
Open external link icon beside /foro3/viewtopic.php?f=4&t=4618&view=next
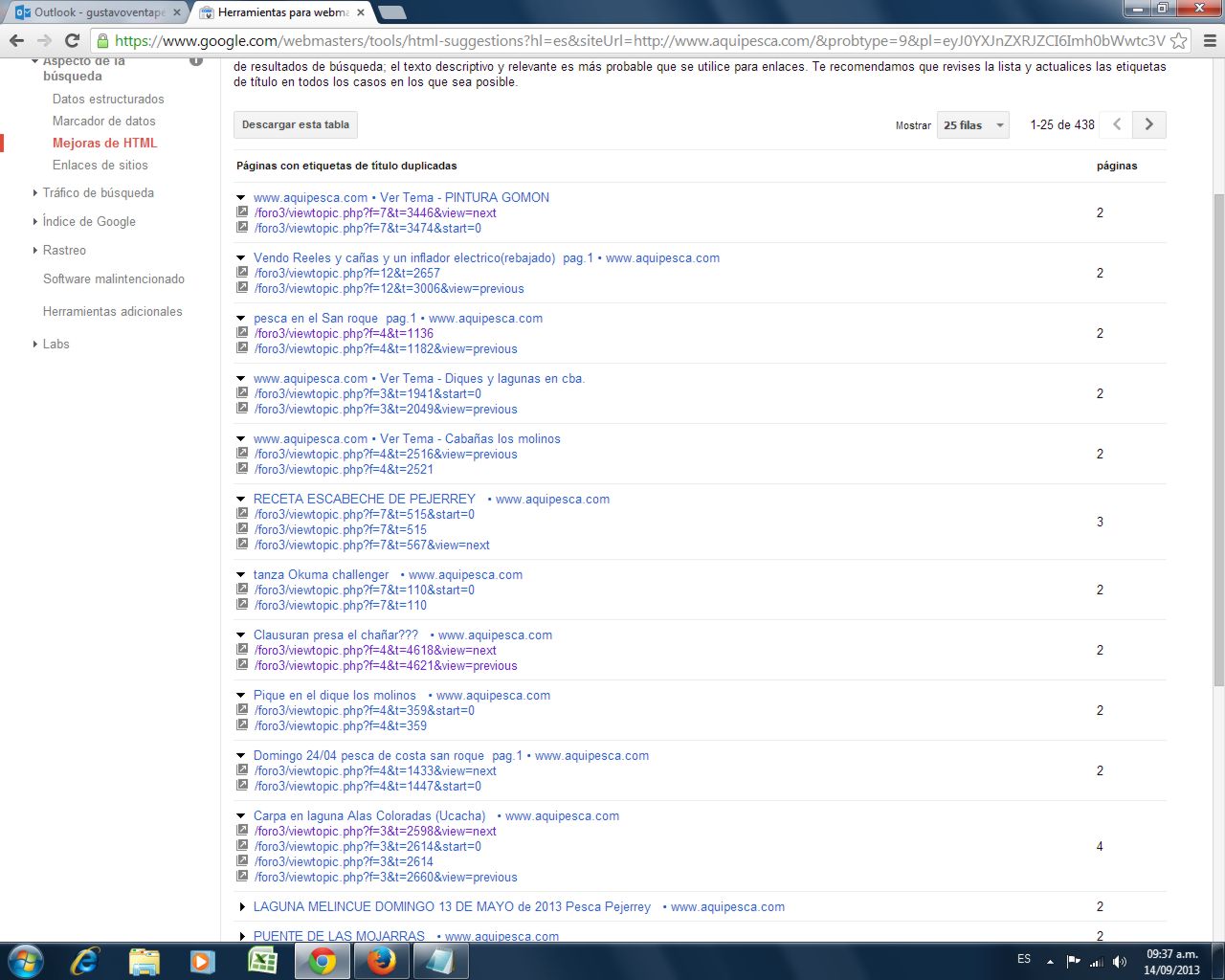click(x=242, y=650)
